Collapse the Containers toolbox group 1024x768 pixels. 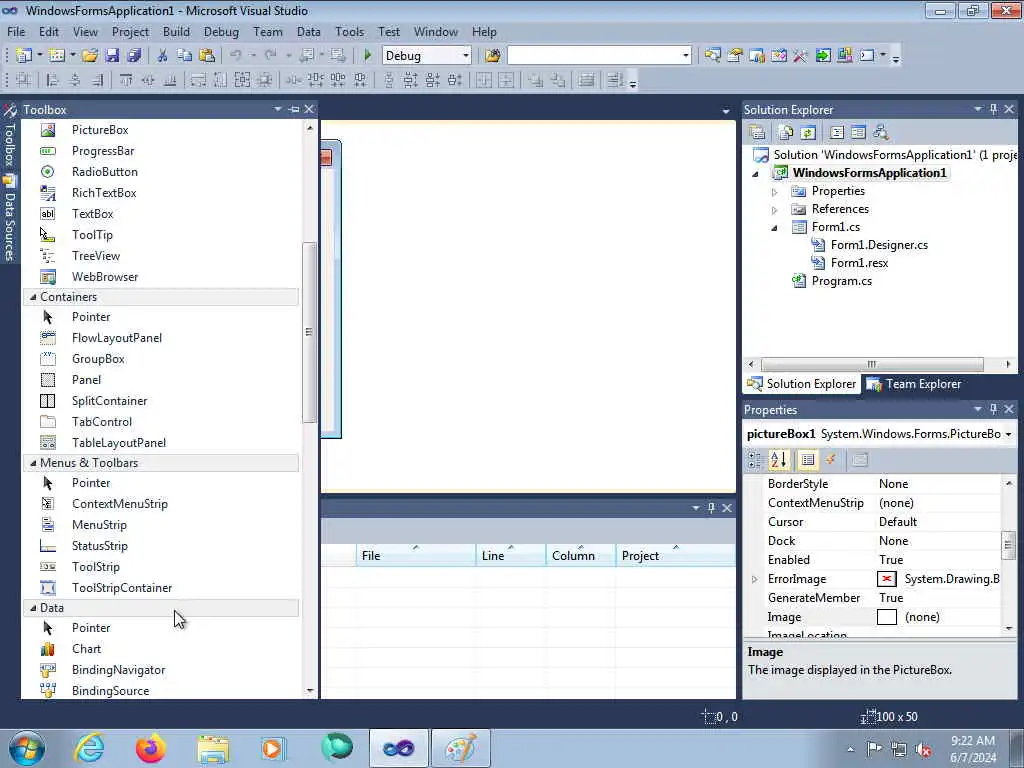pos(33,297)
